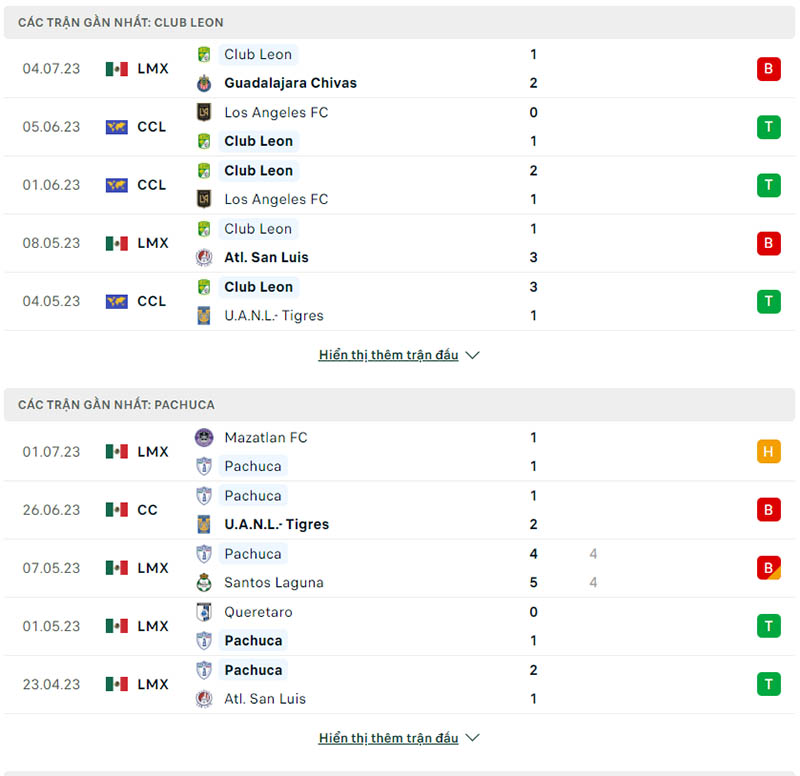Image resolution: width=800 pixels, height=776 pixels.
Task: Expand more Club Leon matches with the chevron
Action: coord(473,355)
